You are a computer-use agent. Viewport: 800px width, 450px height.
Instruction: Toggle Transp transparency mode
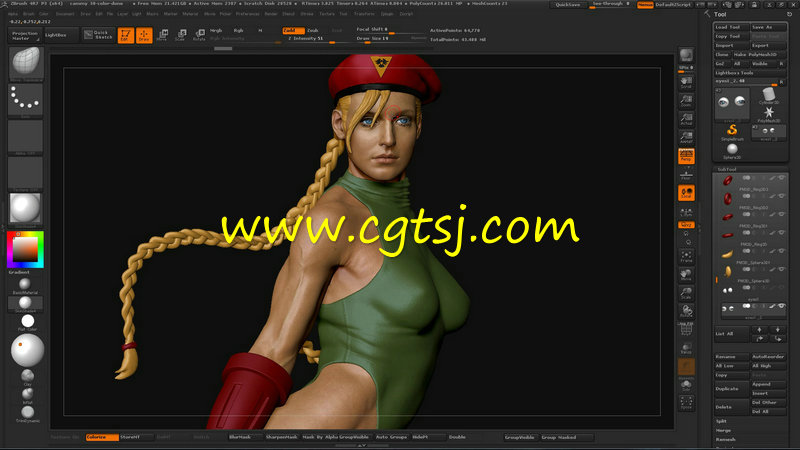pos(686,348)
